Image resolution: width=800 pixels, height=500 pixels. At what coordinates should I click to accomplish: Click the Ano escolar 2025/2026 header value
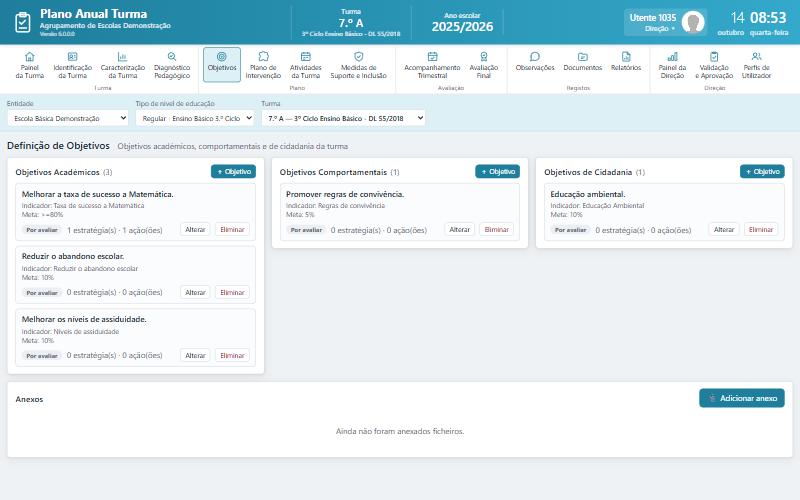point(462,27)
